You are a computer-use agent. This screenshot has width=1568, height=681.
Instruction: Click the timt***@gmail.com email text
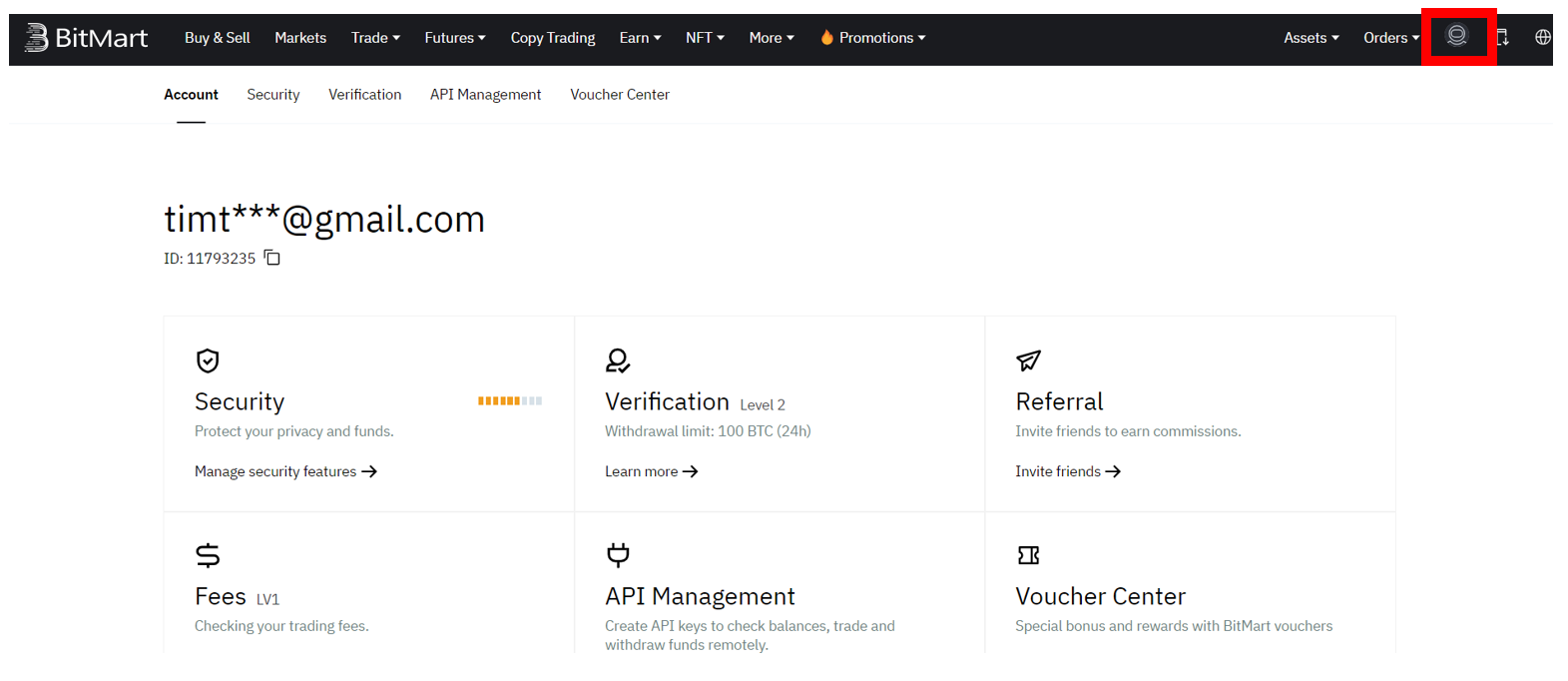click(324, 219)
